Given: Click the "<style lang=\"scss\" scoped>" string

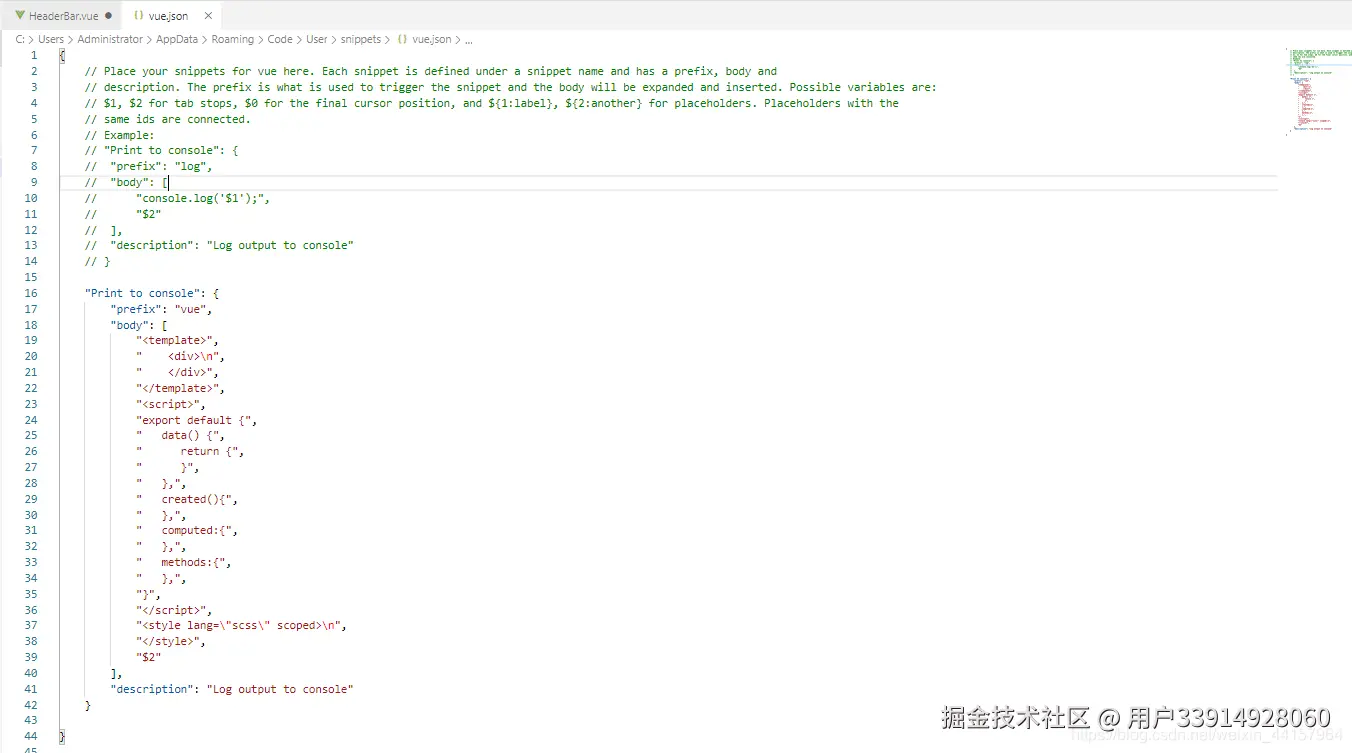Looking at the screenshot, I should [238, 625].
